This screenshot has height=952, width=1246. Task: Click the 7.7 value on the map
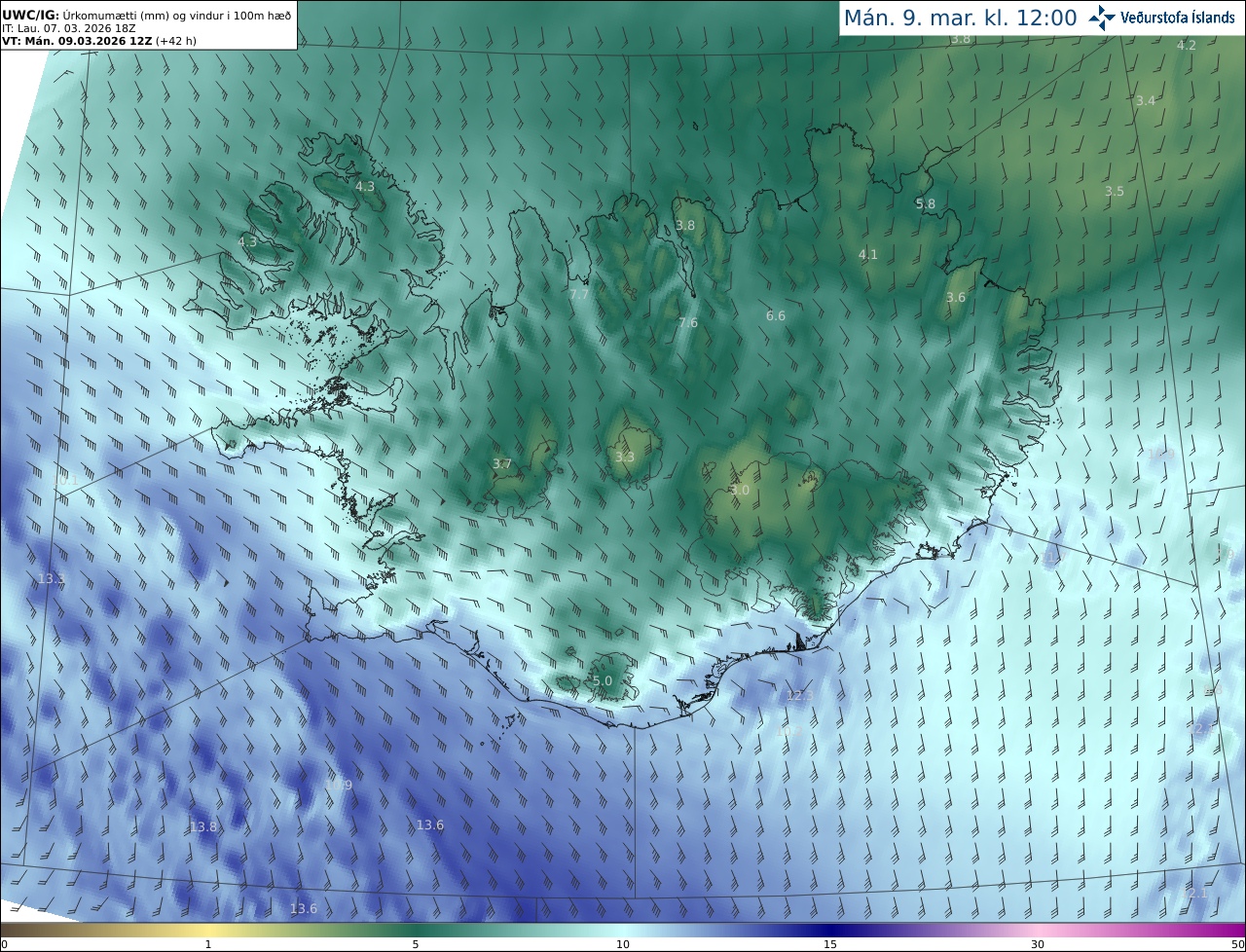(x=579, y=294)
